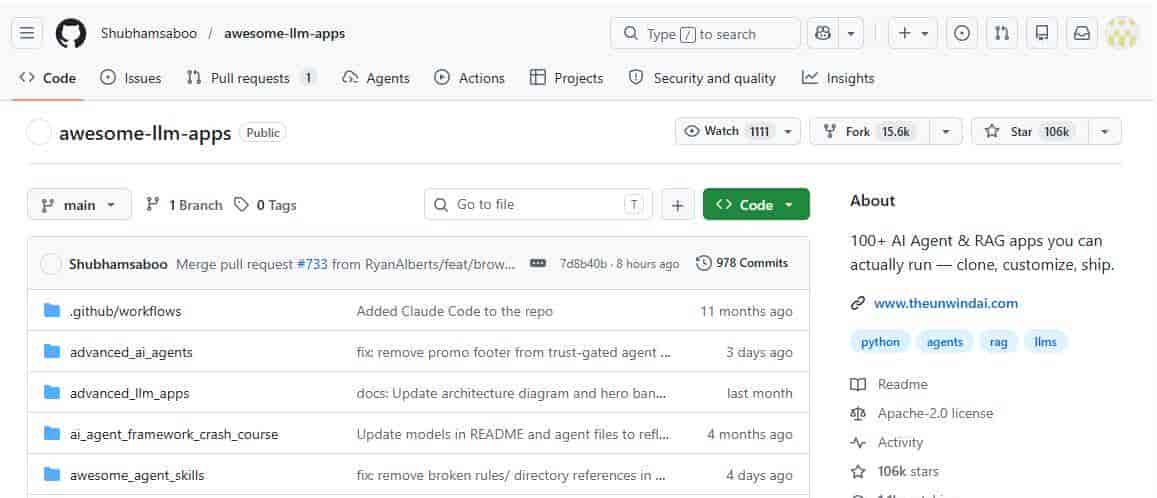The image size is (1157, 498).
Task: Open the notifications inbox icon
Action: pyautogui.click(x=1082, y=33)
